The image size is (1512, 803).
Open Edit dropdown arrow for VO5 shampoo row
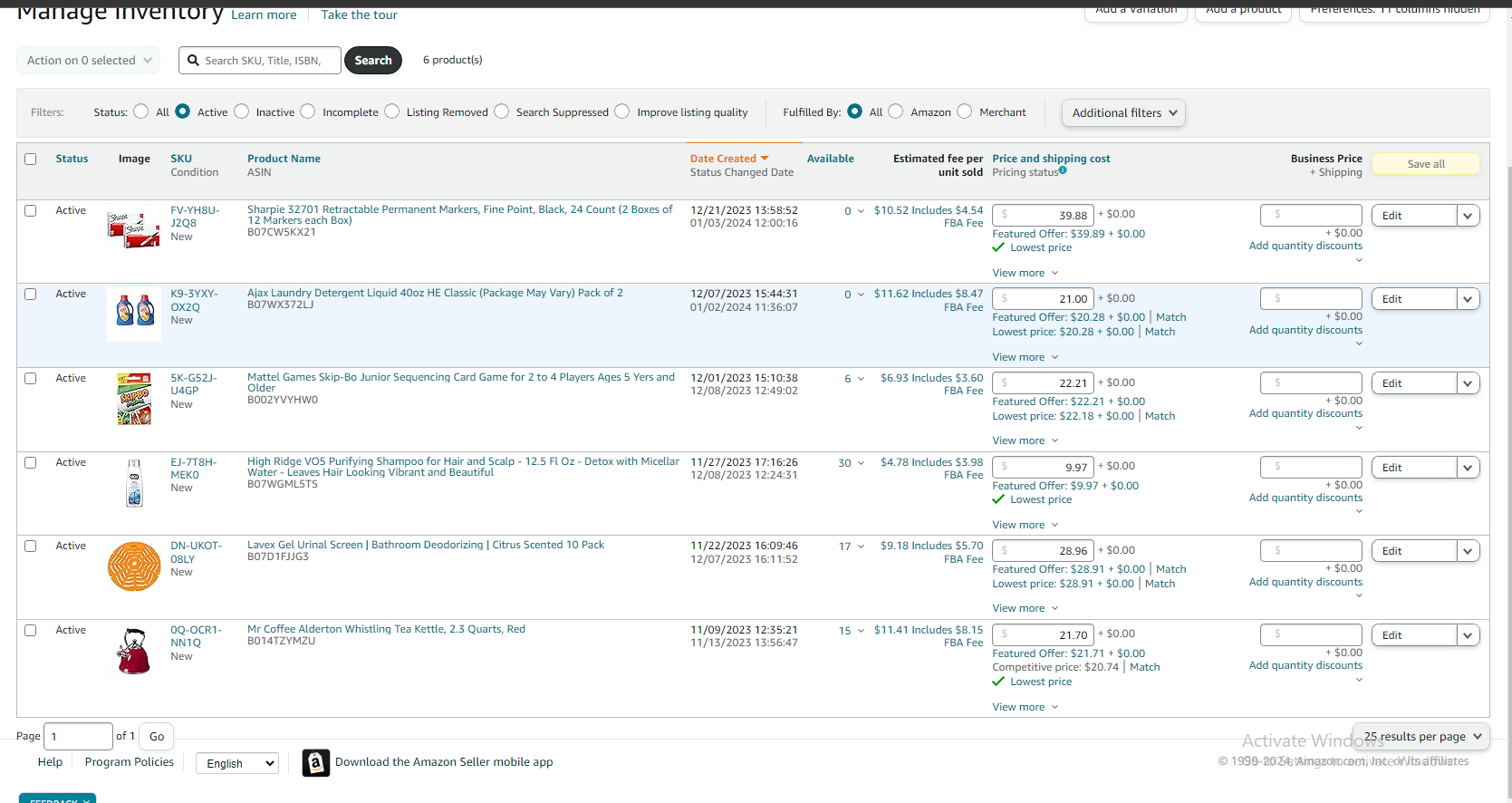click(1469, 468)
